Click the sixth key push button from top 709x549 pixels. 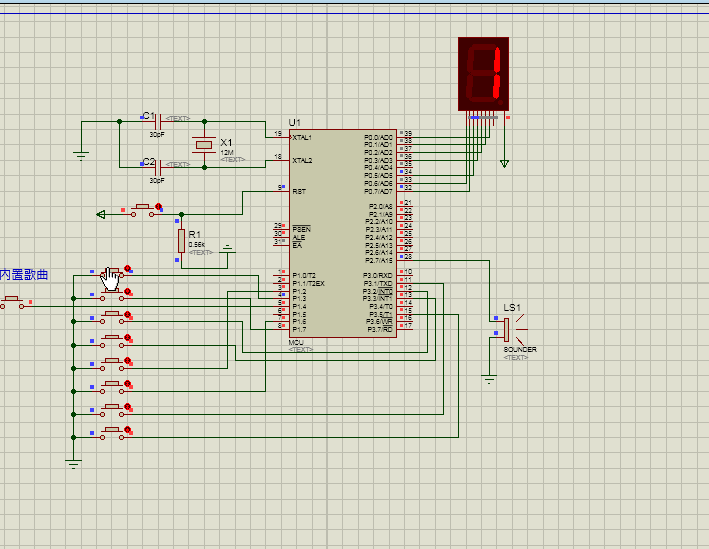point(112,388)
